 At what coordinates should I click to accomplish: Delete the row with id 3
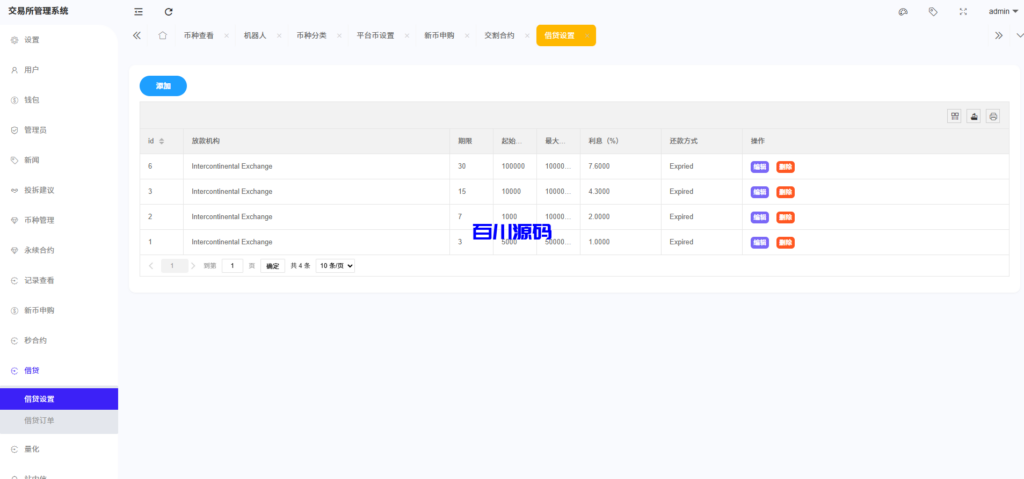coord(786,192)
